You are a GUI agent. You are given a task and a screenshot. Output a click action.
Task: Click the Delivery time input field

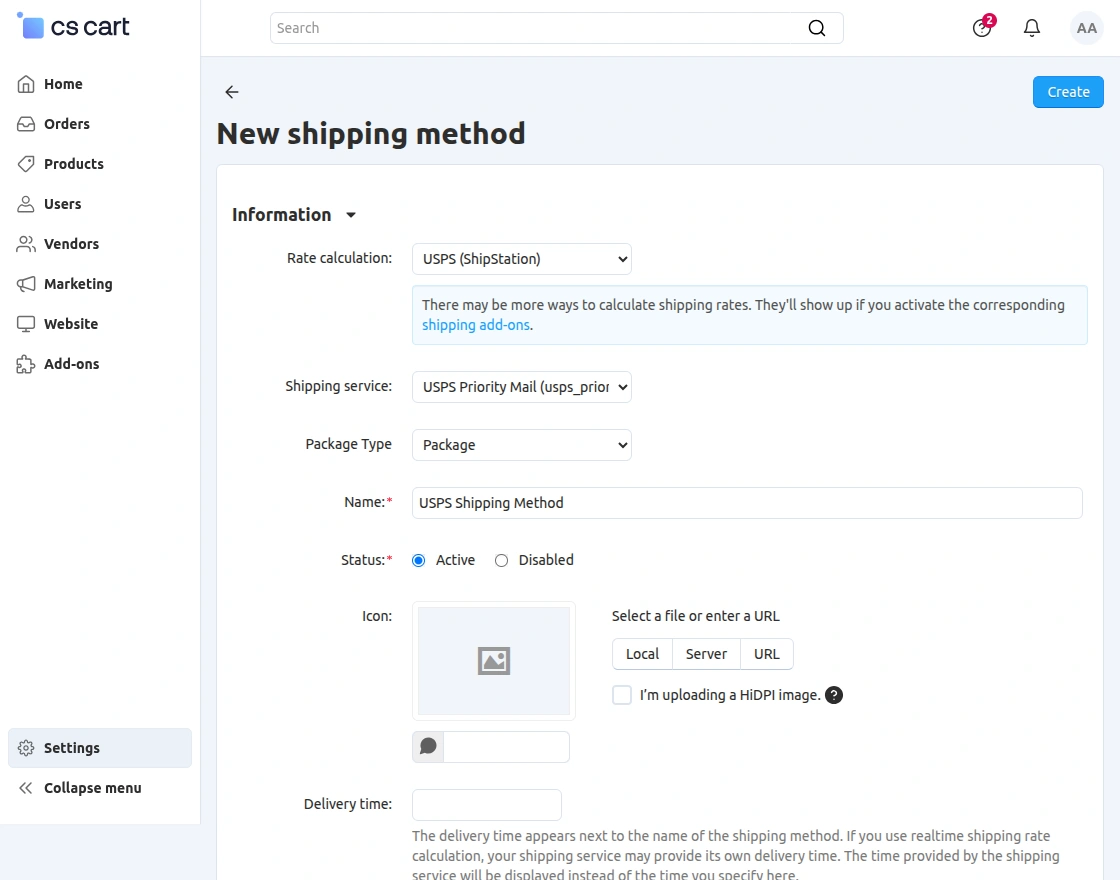click(x=486, y=805)
